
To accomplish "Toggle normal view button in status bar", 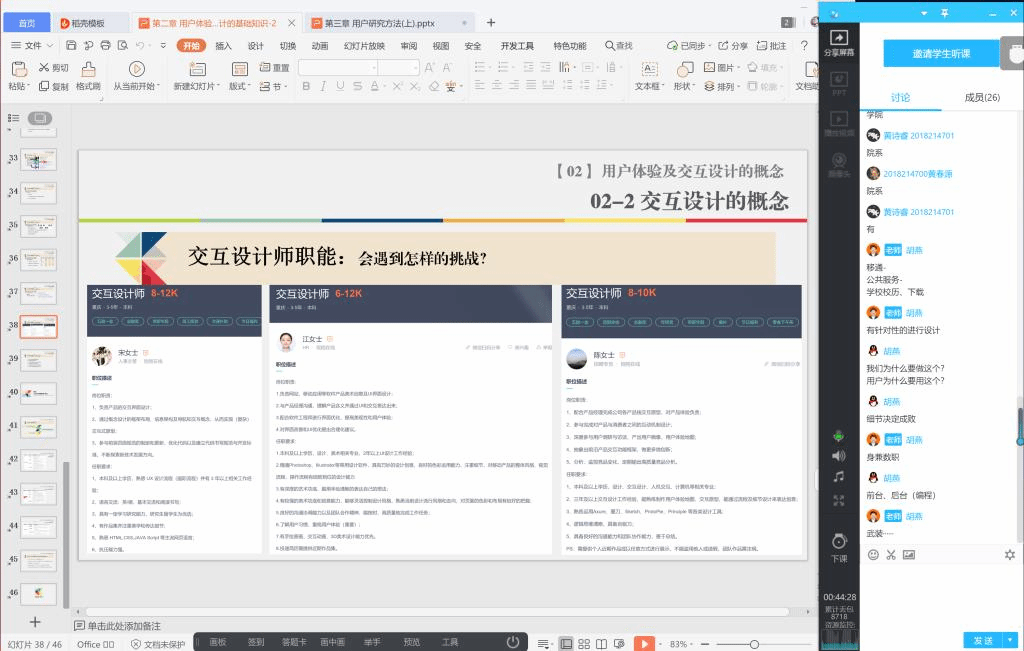I will coord(567,643).
